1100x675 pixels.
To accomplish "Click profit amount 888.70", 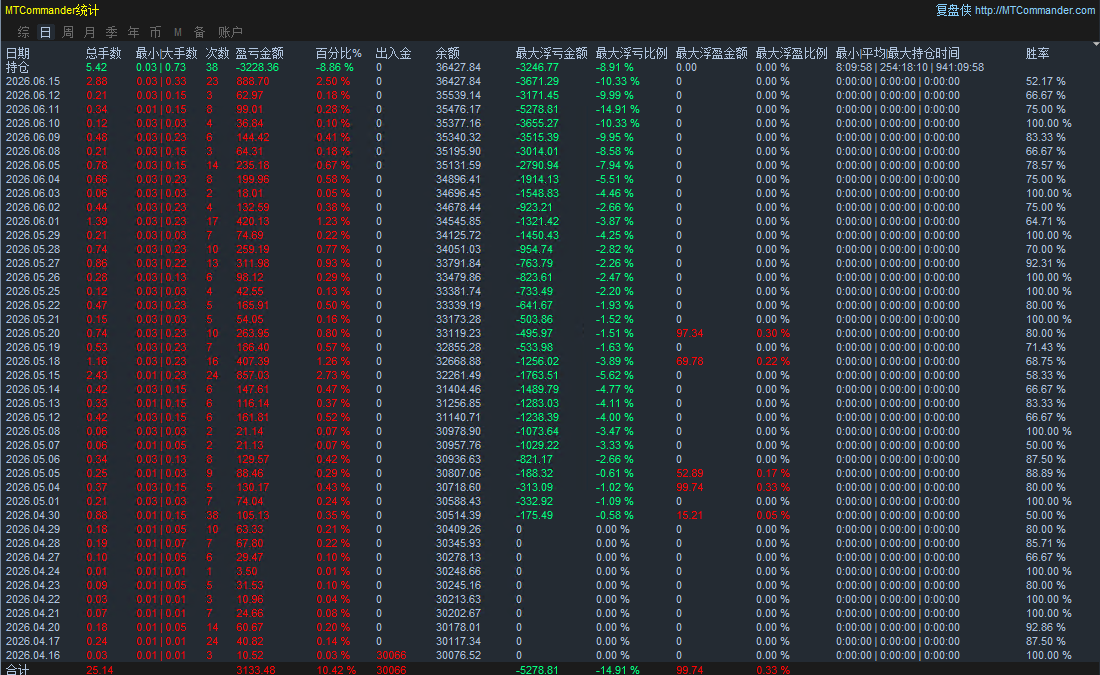I will coord(253,81).
